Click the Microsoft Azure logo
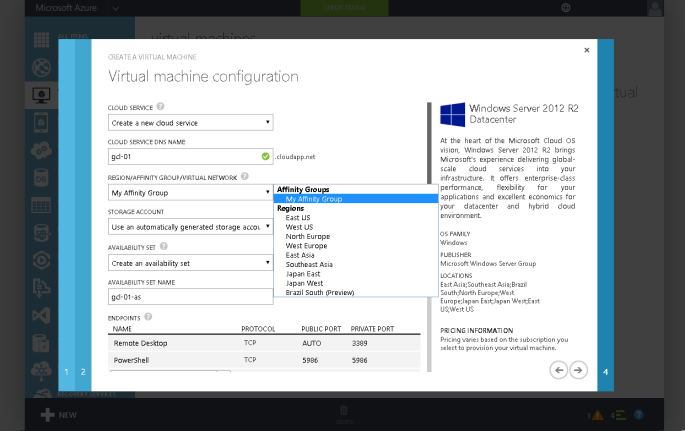 click(66, 8)
